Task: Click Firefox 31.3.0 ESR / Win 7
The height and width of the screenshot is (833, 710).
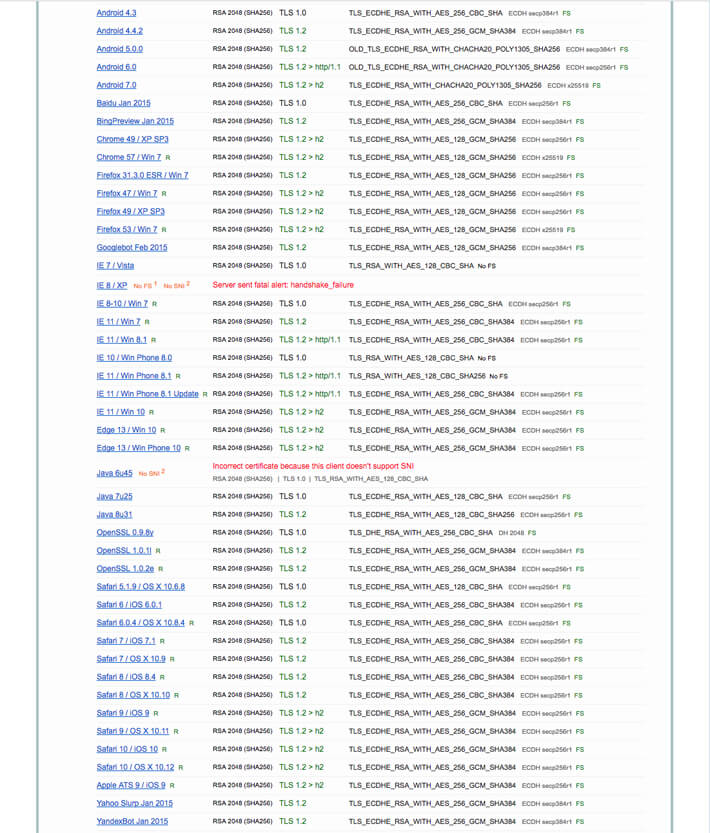Action: [x=142, y=175]
